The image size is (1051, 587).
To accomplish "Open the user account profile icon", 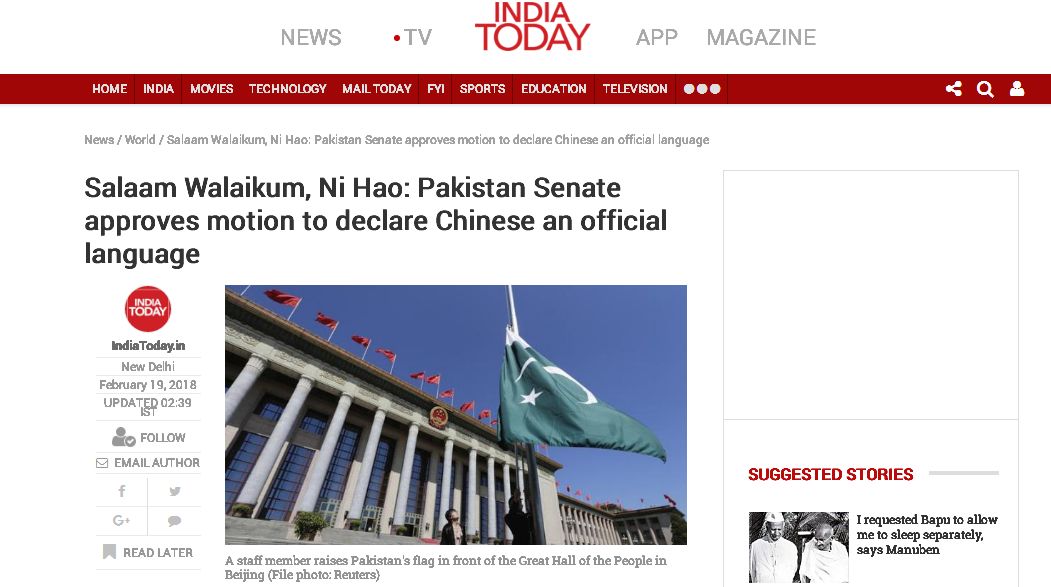I will point(1017,88).
